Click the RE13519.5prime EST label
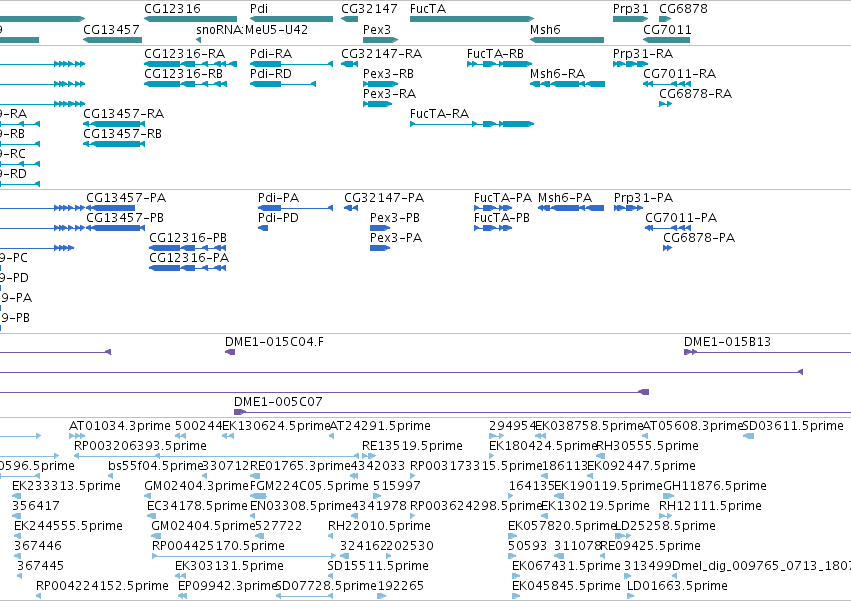The image size is (851, 601). pos(412,446)
